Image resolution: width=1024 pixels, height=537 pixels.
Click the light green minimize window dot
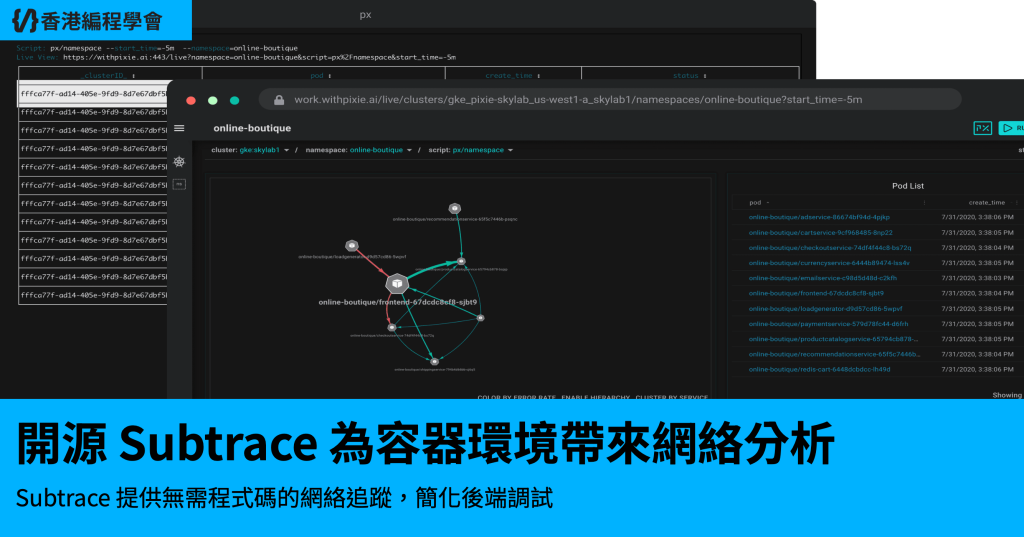[x=212, y=101]
